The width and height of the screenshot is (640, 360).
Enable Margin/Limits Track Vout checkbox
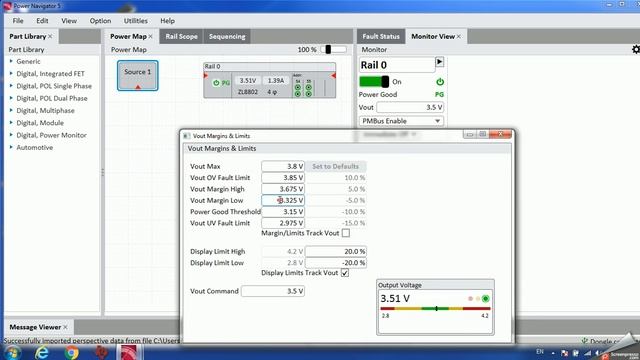[346, 233]
